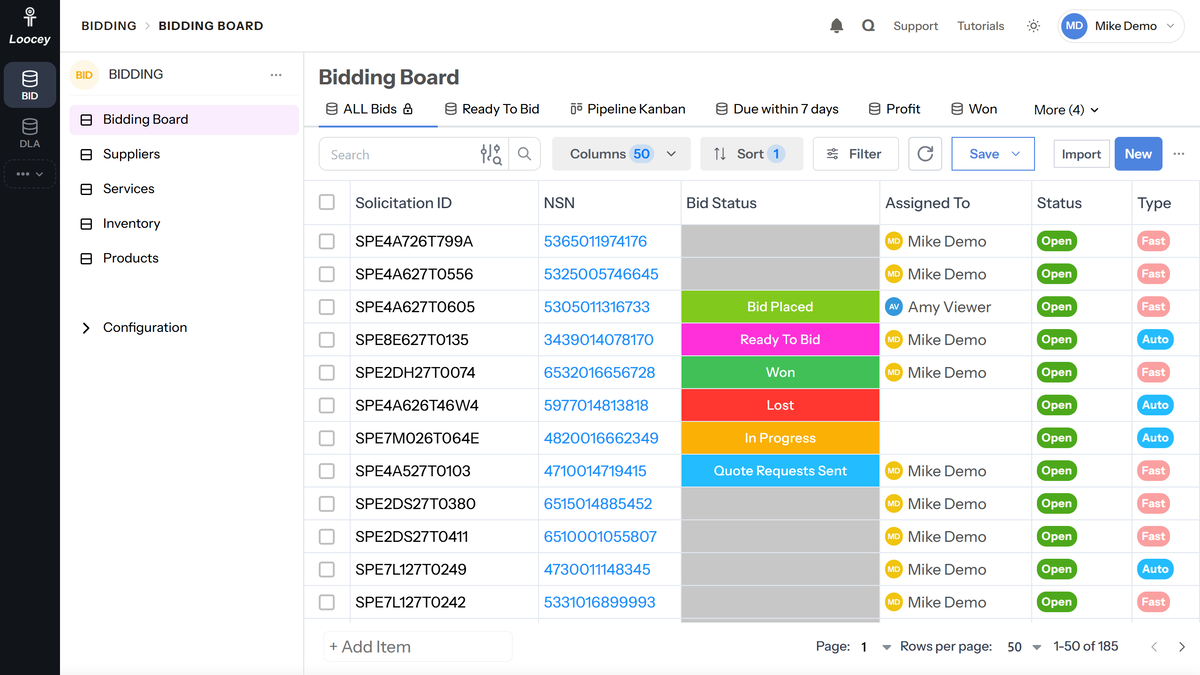
Task: Open the BIDDING sidebar options ellipsis
Action: pyautogui.click(x=276, y=75)
